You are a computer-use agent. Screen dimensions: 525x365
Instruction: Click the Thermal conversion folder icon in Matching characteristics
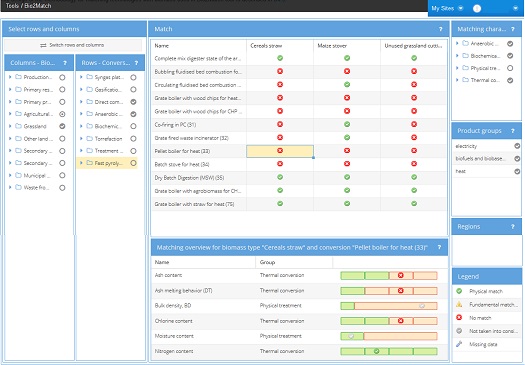[x=465, y=80]
